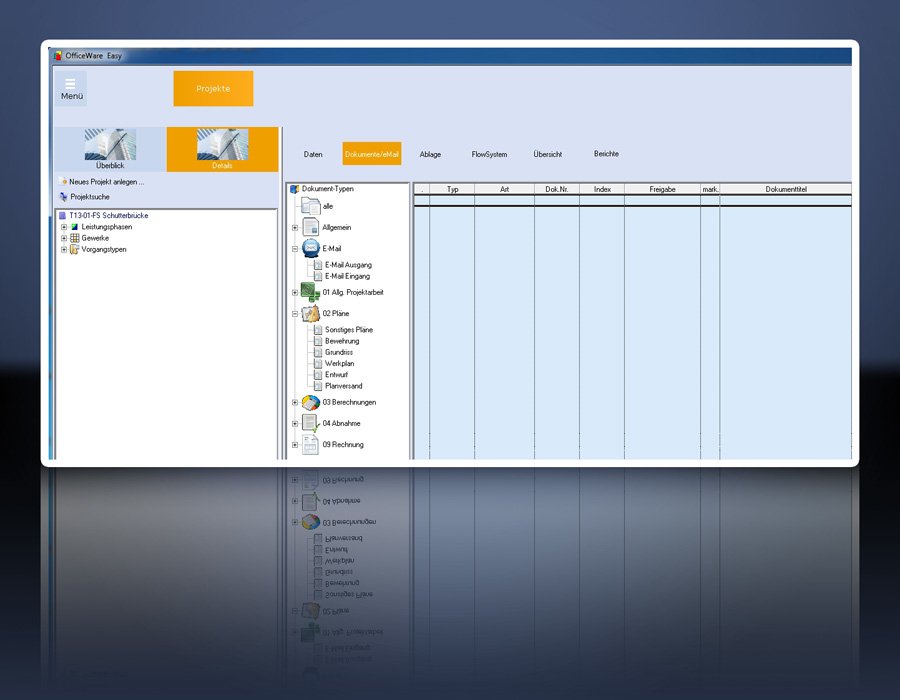Select the Details view thumbnail
This screenshot has width=900, height=700.
(222, 149)
